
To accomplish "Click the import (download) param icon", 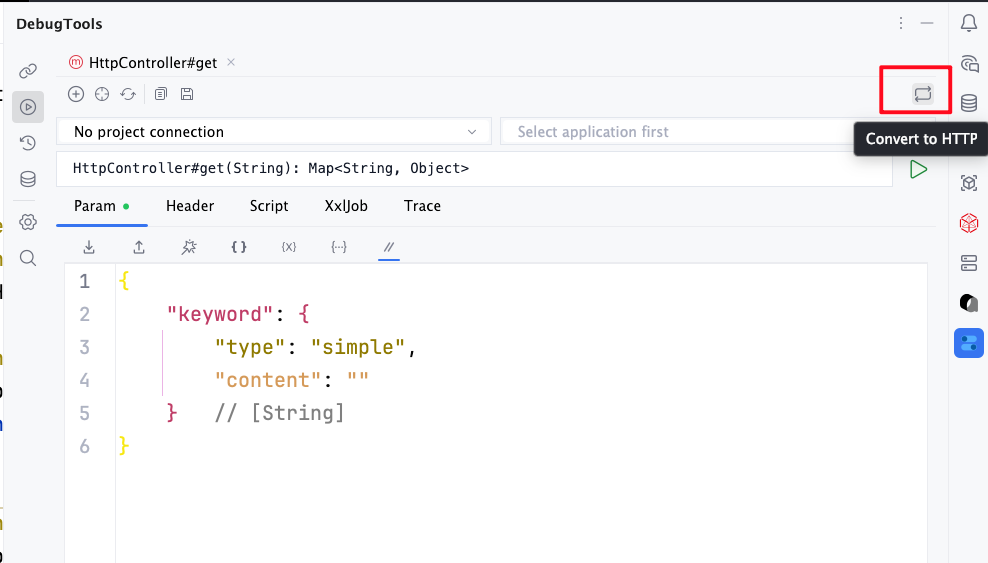I will pyautogui.click(x=89, y=247).
